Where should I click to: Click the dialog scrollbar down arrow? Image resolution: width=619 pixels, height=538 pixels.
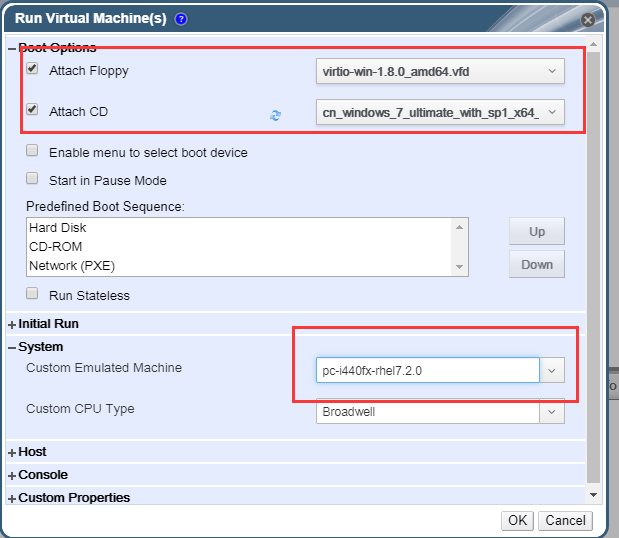[x=593, y=495]
